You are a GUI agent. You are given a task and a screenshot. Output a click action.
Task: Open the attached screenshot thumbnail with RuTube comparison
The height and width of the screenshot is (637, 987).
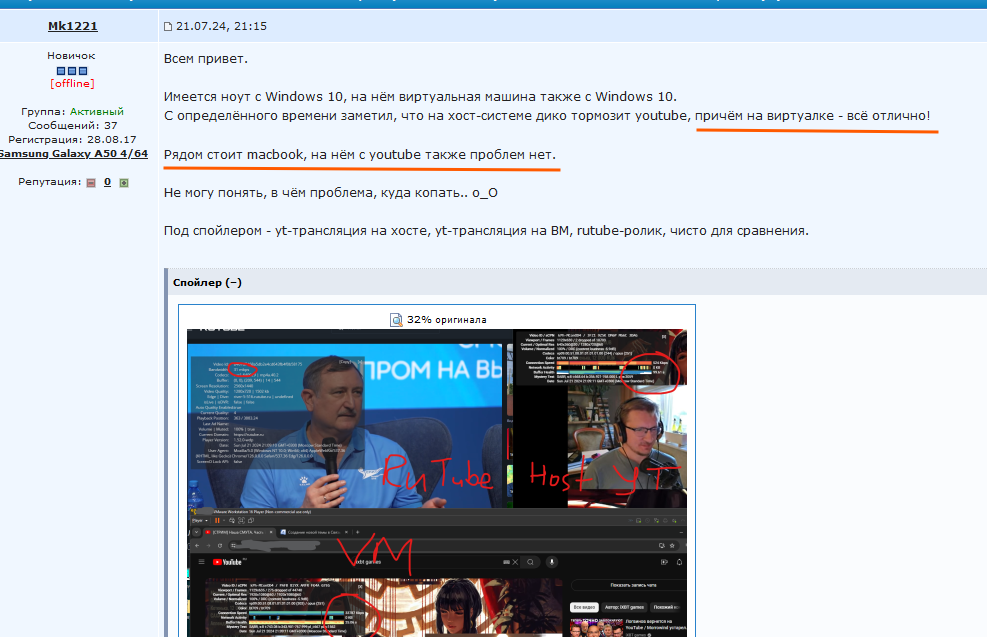pos(437,483)
